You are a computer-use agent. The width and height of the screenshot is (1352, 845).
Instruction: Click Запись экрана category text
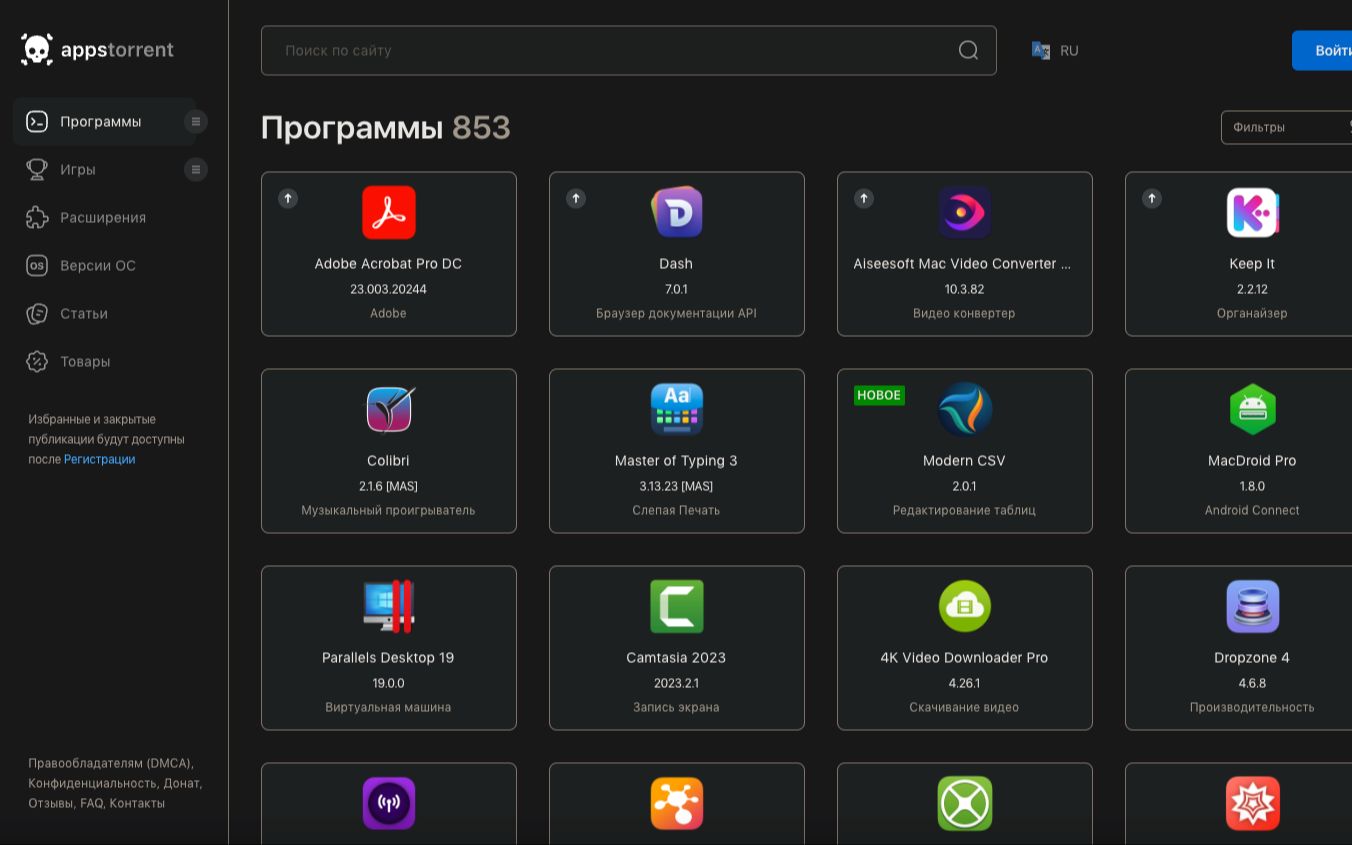click(676, 707)
